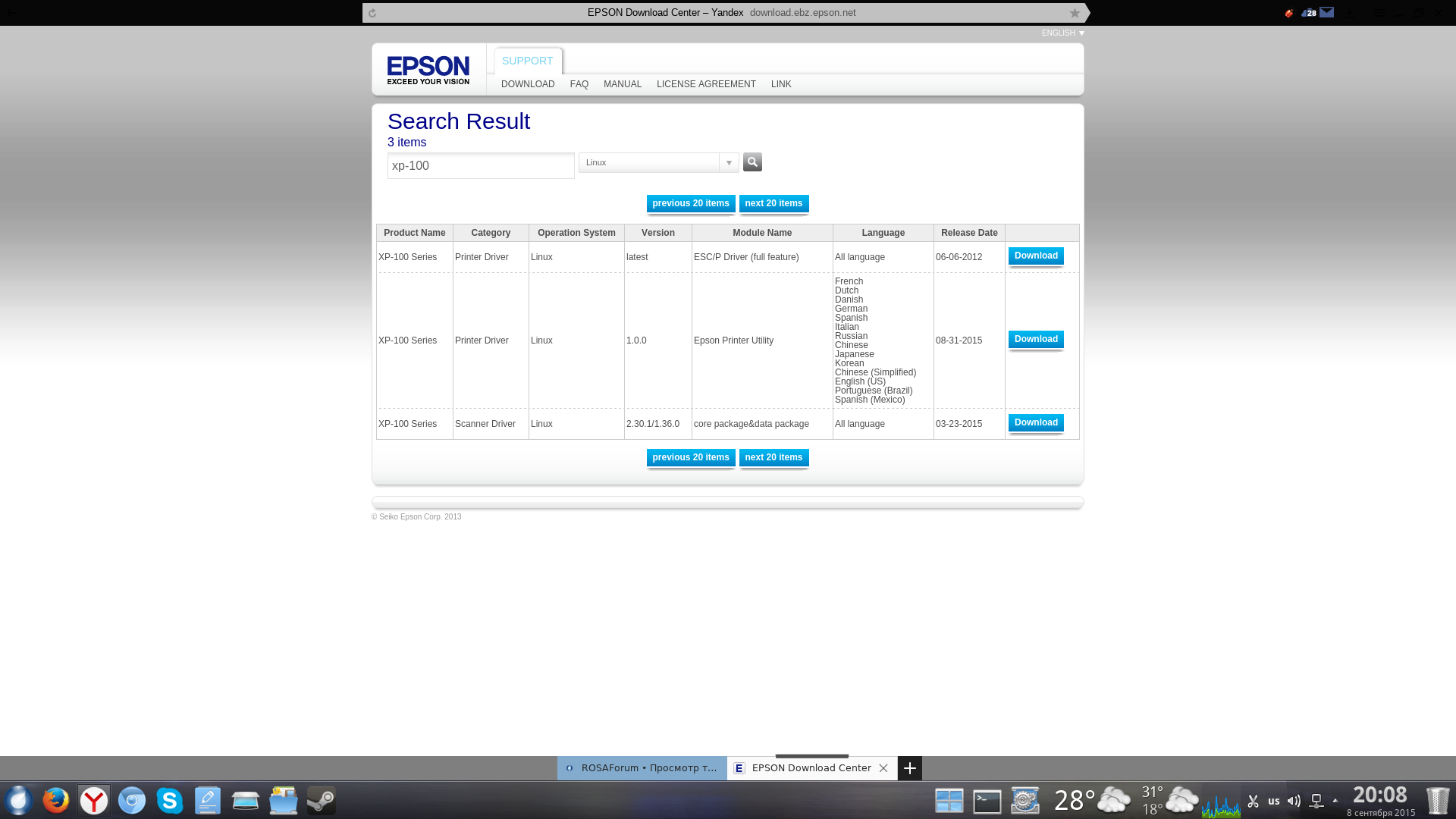This screenshot has height=819, width=1456.
Task: Open the ENGLISH language selector
Action: click(1062, 33)
